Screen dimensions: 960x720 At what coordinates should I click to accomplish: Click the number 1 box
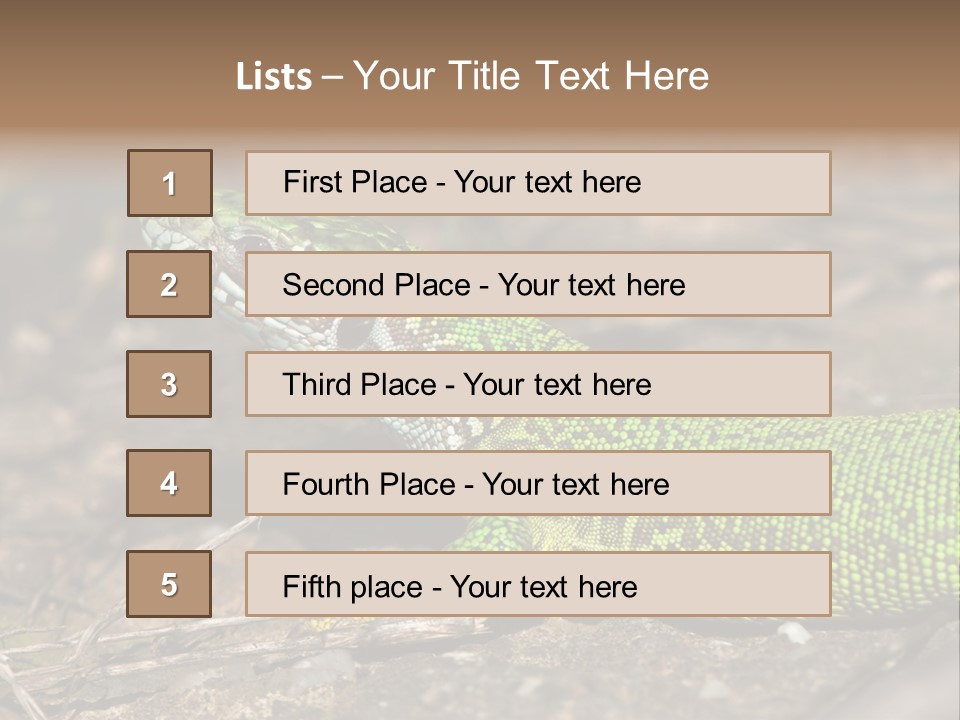point(169,183)
